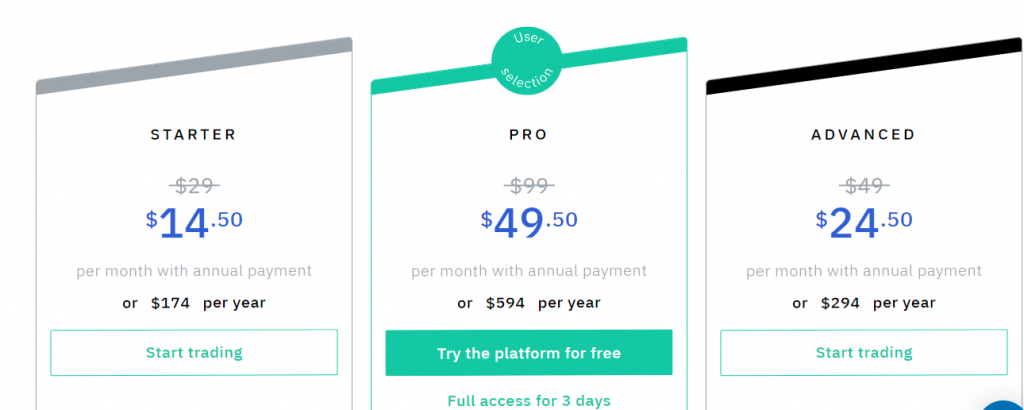Click the crossed-out $29 price
Viewport: 1024px width, 410px height.
click(x=195, y=186)
